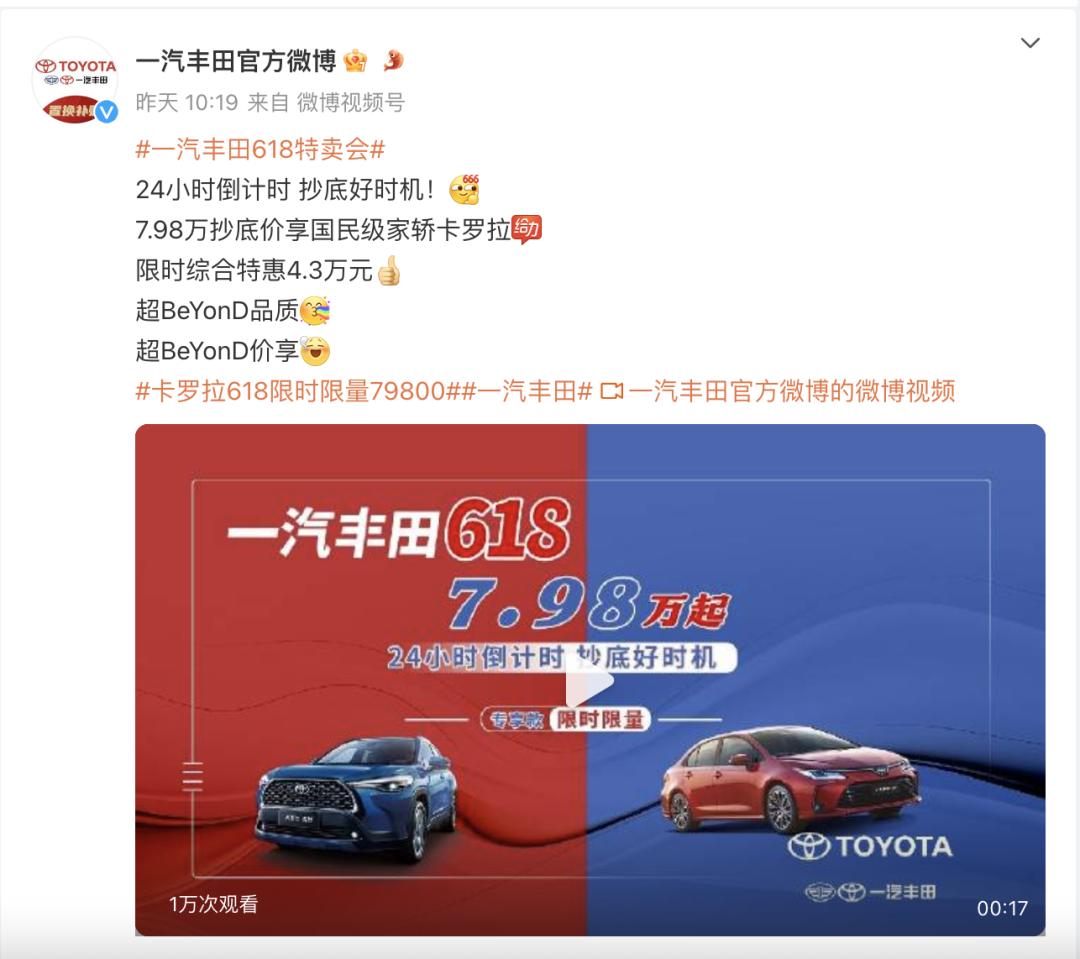Click the 666 emoji in post
This screenshot has width=1080, height=959.
pyautogui.click(x=464, y=189)
